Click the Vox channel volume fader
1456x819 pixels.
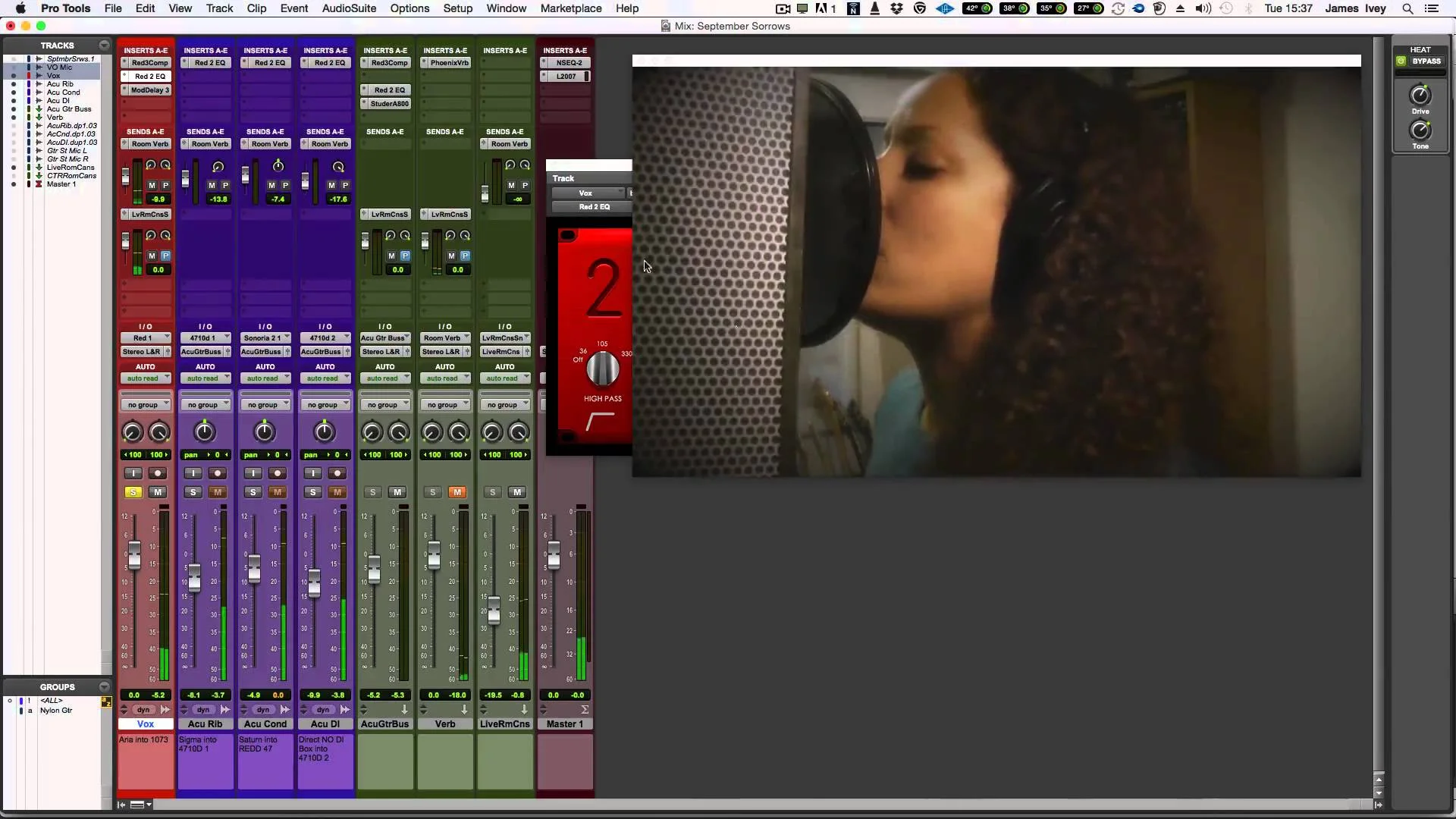coord(135,554)
